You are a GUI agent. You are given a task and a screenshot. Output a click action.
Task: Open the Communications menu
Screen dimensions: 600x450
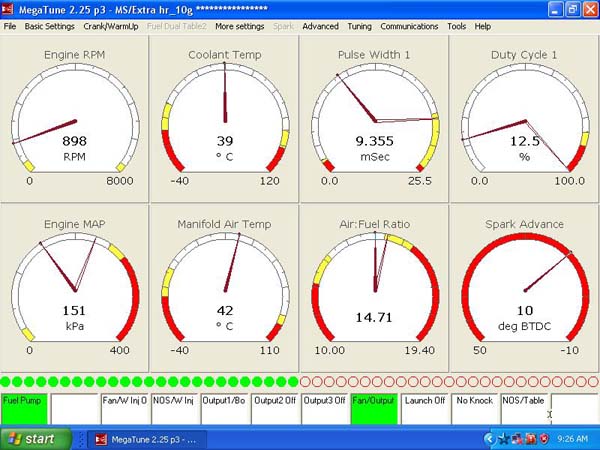click(409, 26)
